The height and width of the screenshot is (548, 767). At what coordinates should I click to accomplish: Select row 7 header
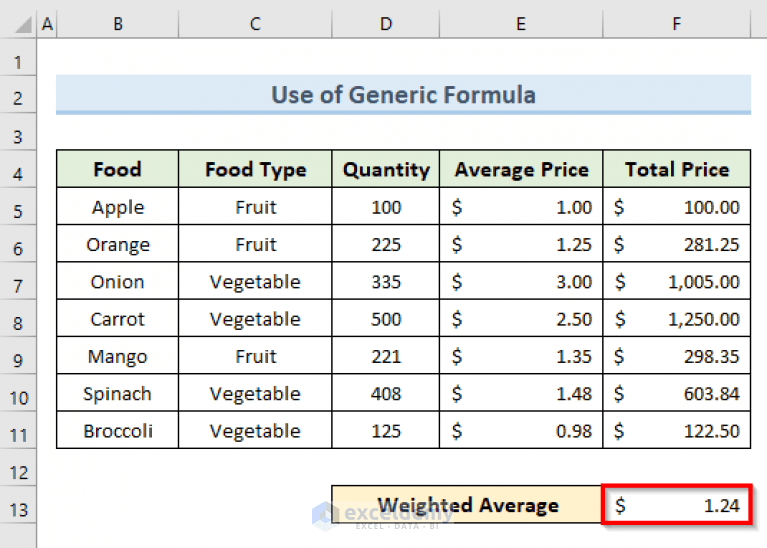pyautogui.click(x=18, y=281)
